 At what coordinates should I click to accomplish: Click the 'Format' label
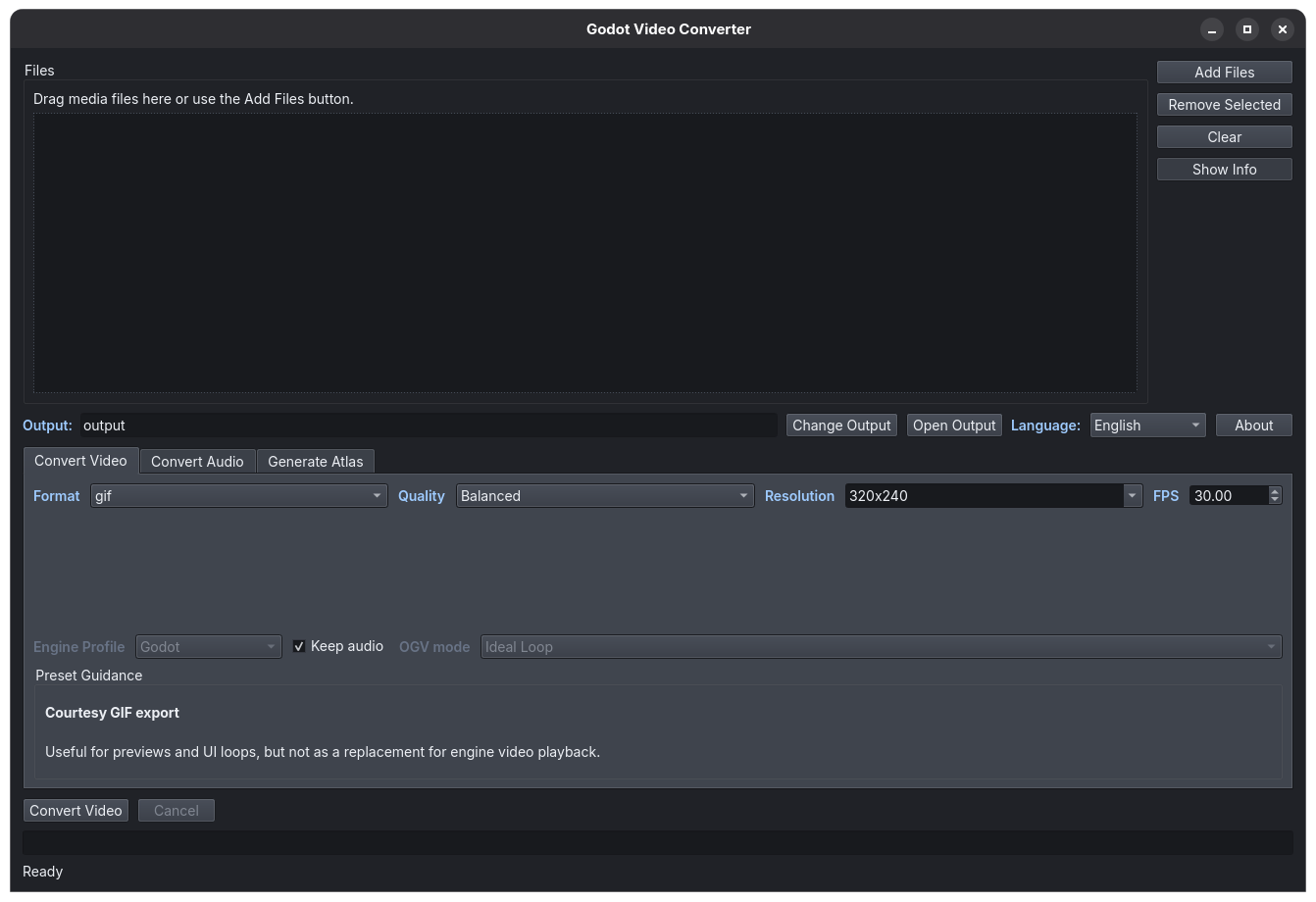57,496
